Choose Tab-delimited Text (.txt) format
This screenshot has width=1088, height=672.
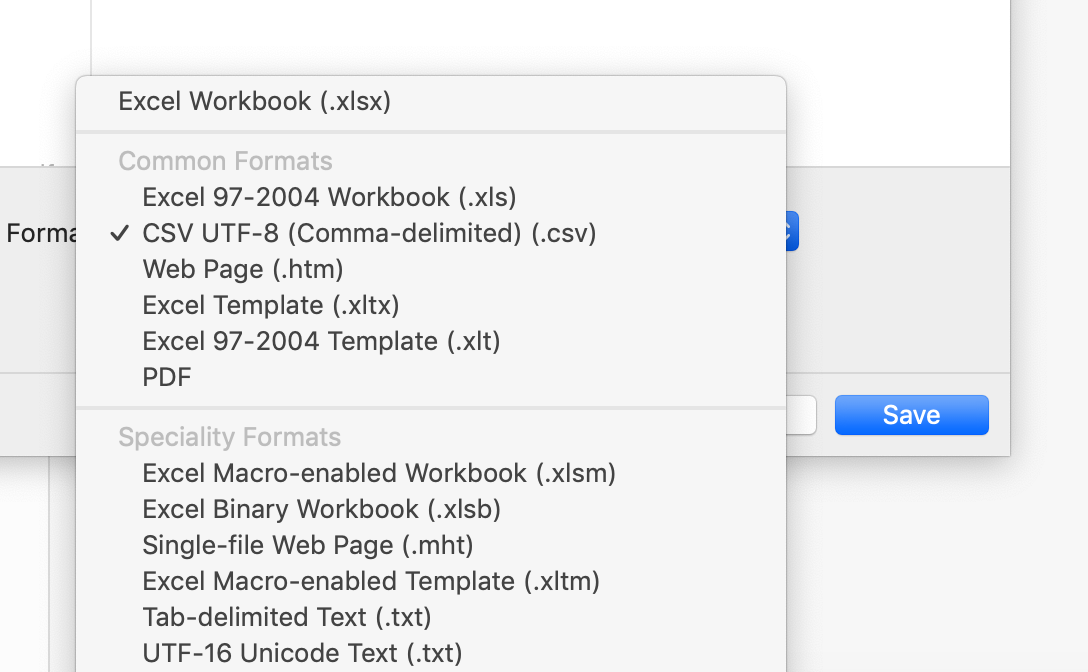(x=287, y=617)
